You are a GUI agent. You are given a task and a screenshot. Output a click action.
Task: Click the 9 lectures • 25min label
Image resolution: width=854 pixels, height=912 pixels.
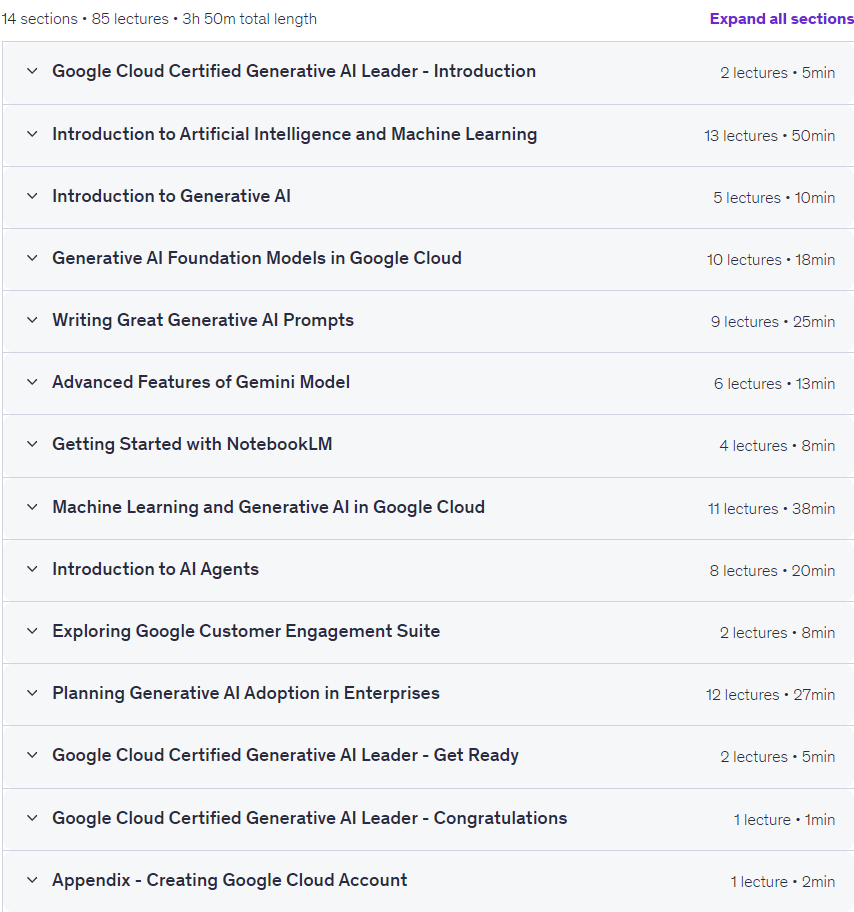pos(773,322)
